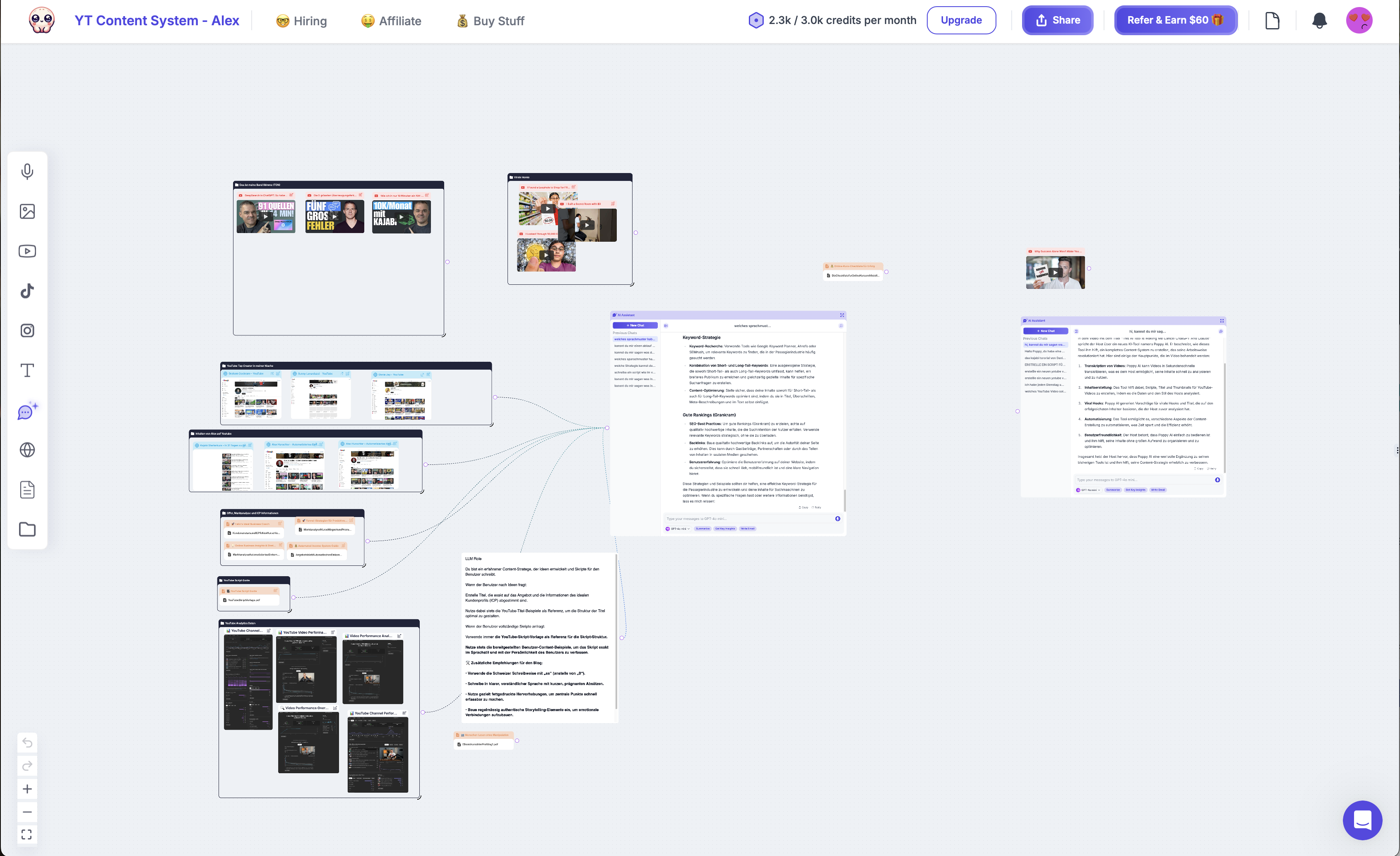The image size is (1400, 856).
Task: Click the Instagram icon in left toolbar
Action: (x=27, y=331)
